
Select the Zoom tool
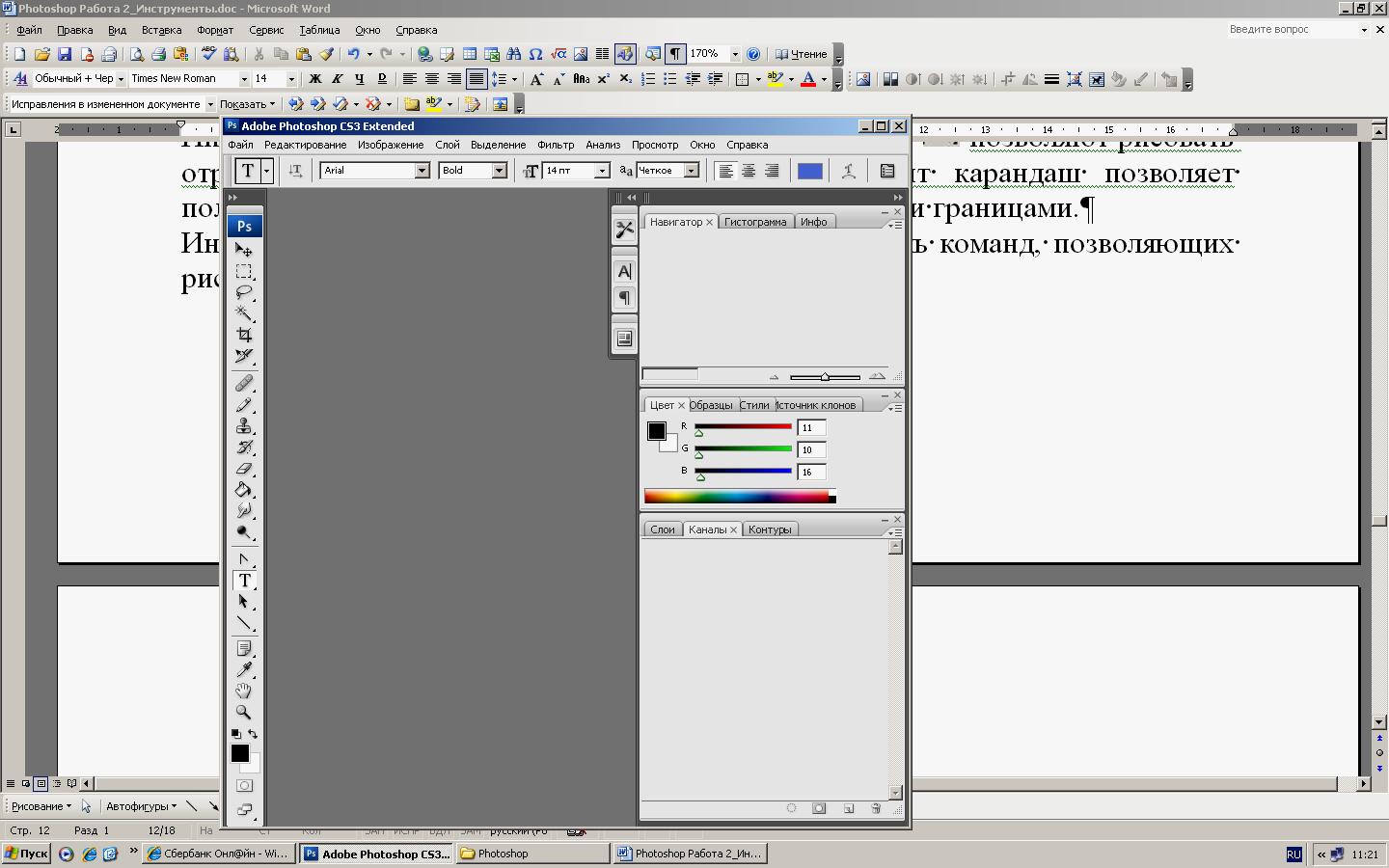[x=244, y=713]
